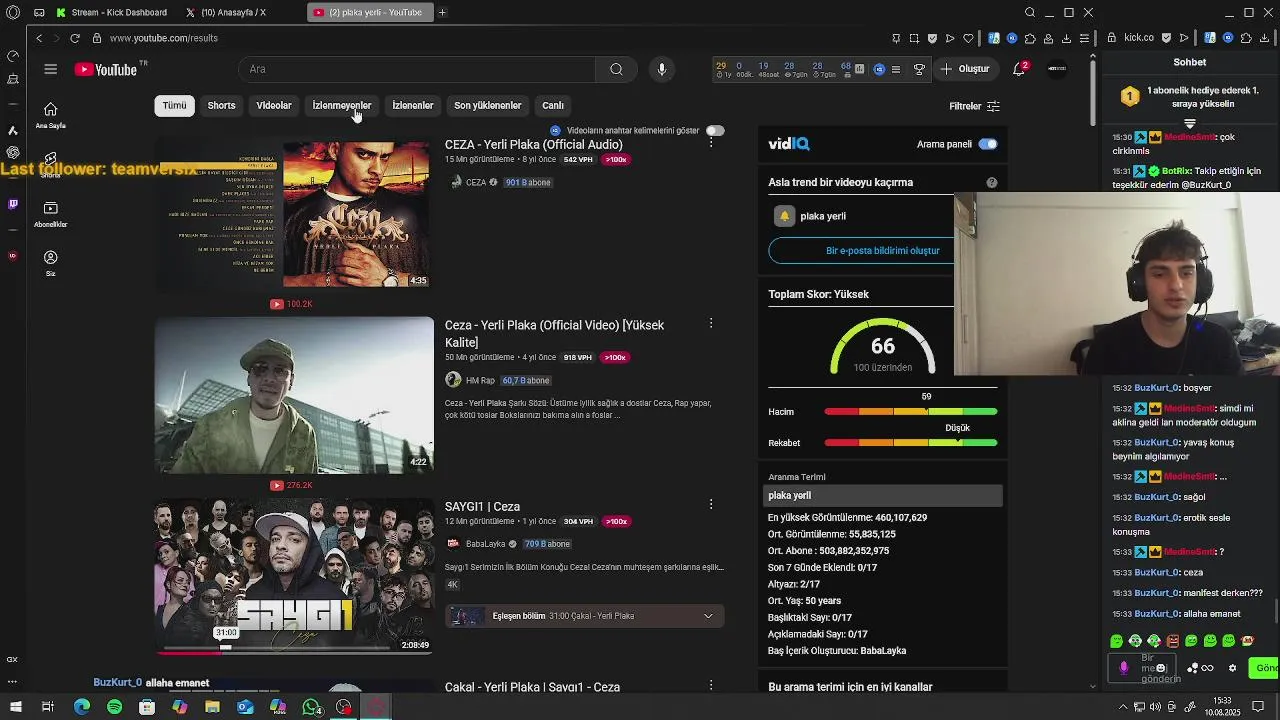
Task: Open Filtreler filter options
Action: (974, 106)
